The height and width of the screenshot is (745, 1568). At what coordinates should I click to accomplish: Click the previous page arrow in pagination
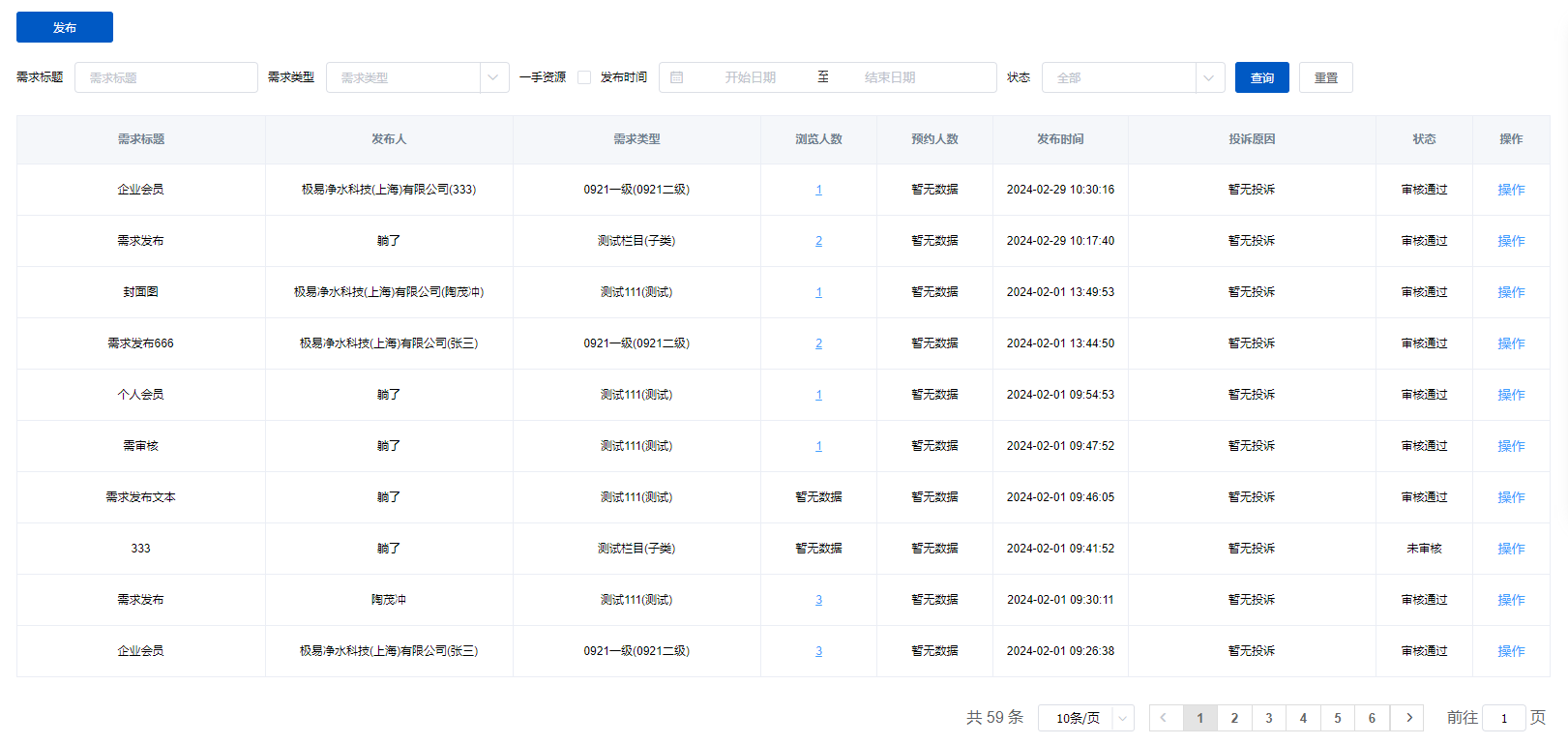point(1164,718)
